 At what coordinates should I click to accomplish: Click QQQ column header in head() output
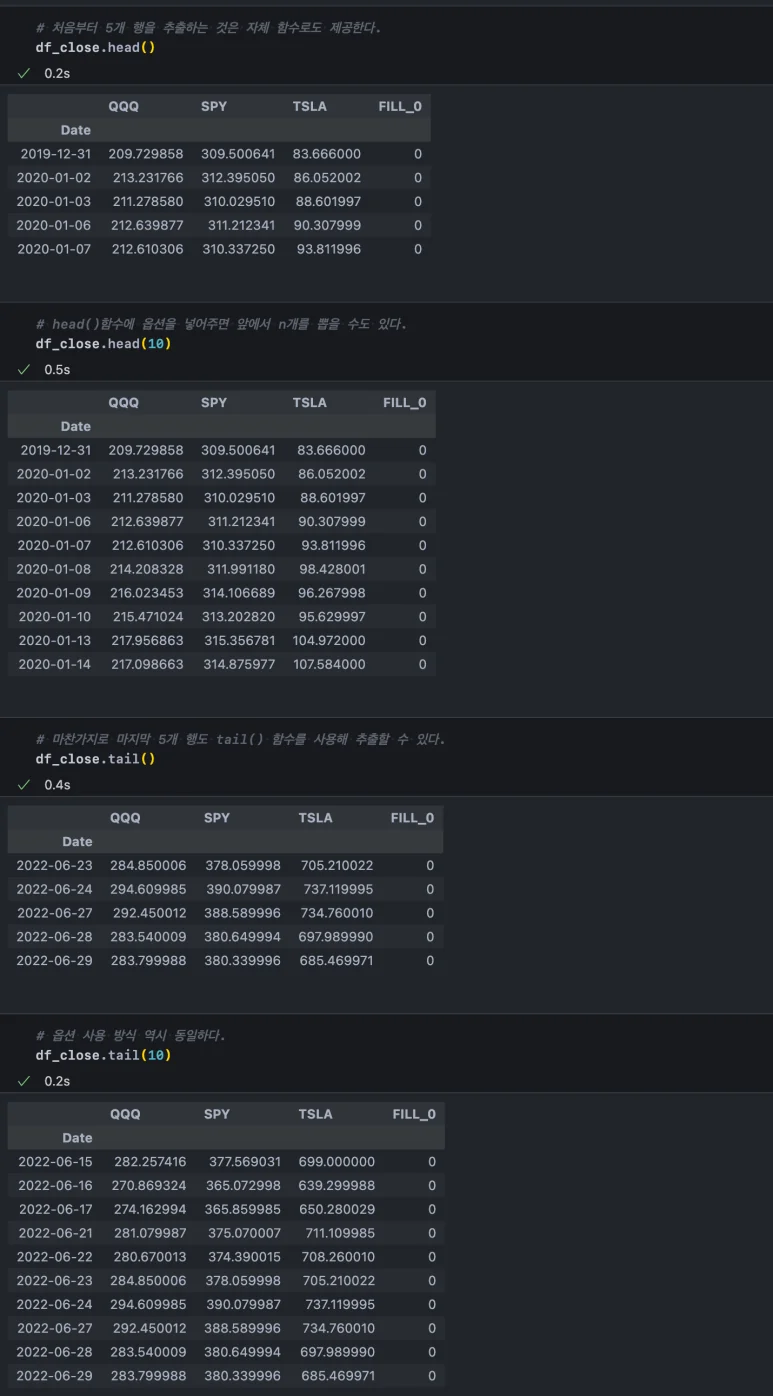point(124,106)
